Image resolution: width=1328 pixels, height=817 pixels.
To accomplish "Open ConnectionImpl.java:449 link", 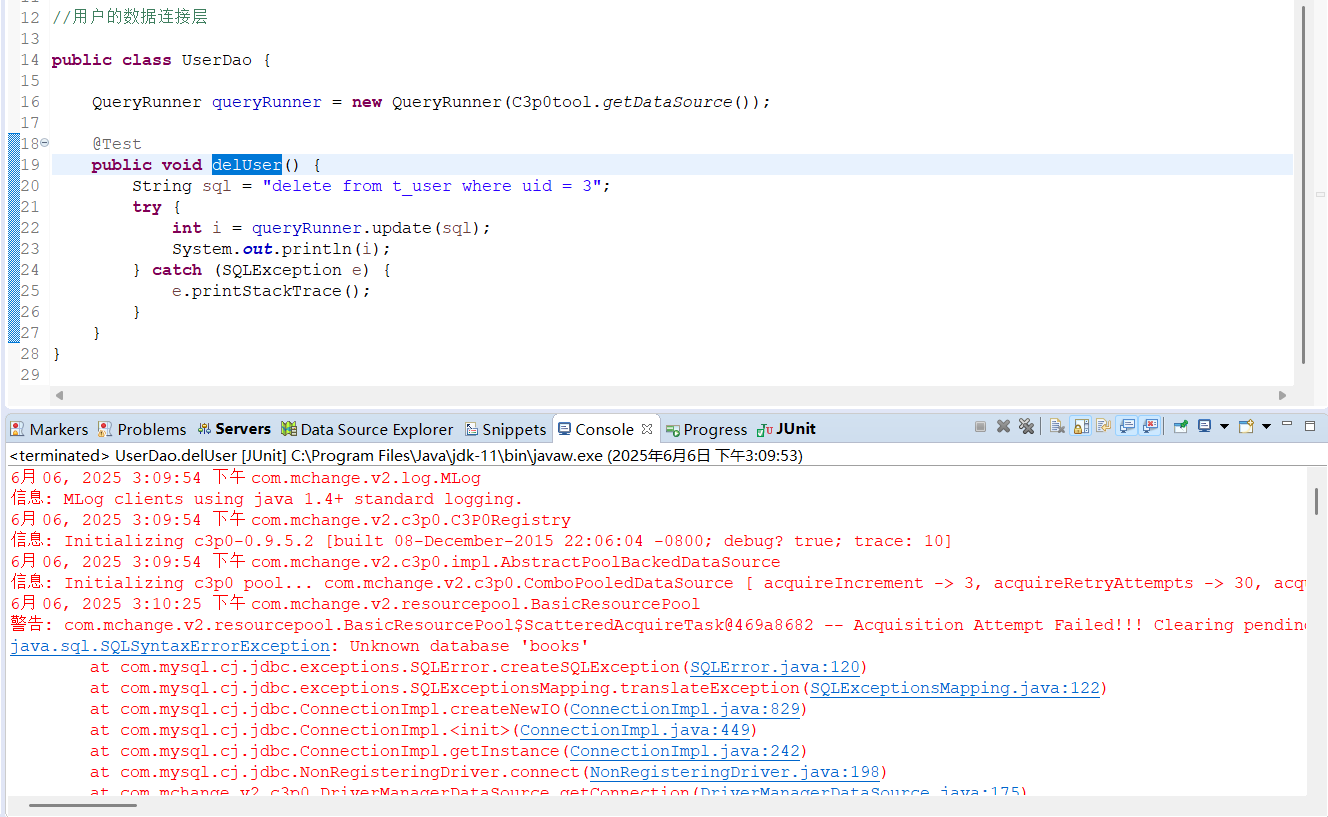I will pyautogui.click(x=635, y=730).
